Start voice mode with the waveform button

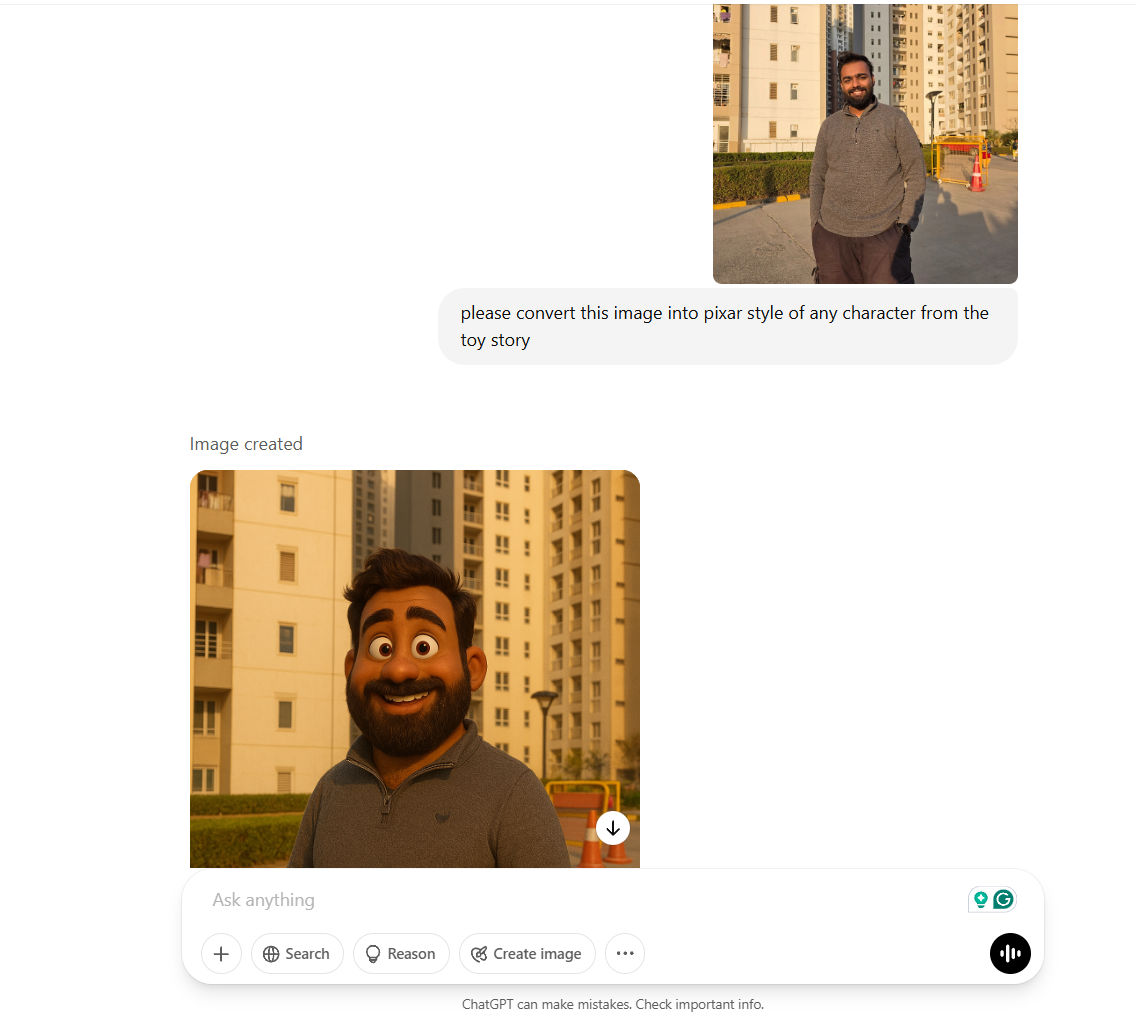pyautogui.click(x=1010, y=954)
